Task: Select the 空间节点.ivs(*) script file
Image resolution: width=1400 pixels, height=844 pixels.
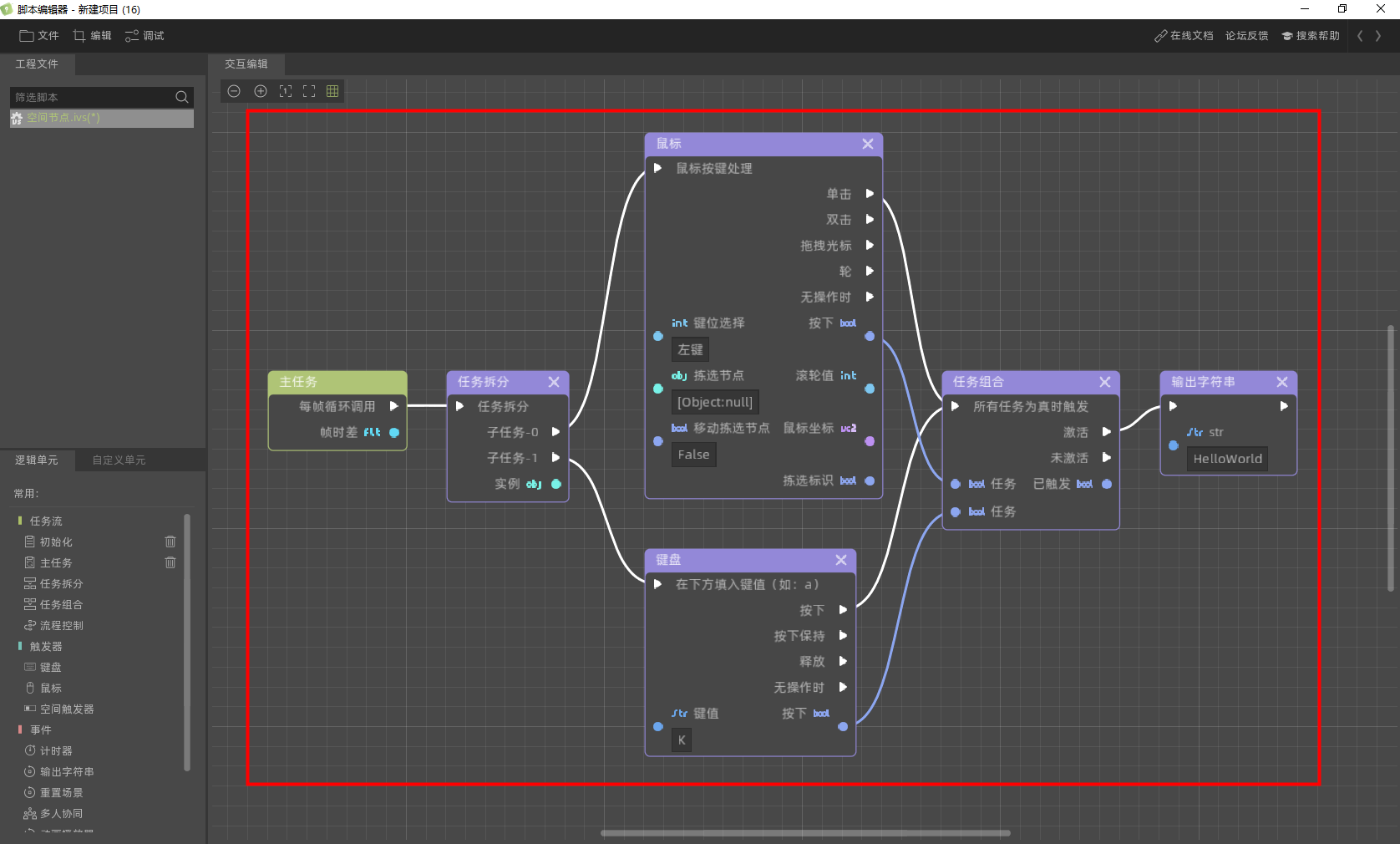Action: click(x=102, y=118)
